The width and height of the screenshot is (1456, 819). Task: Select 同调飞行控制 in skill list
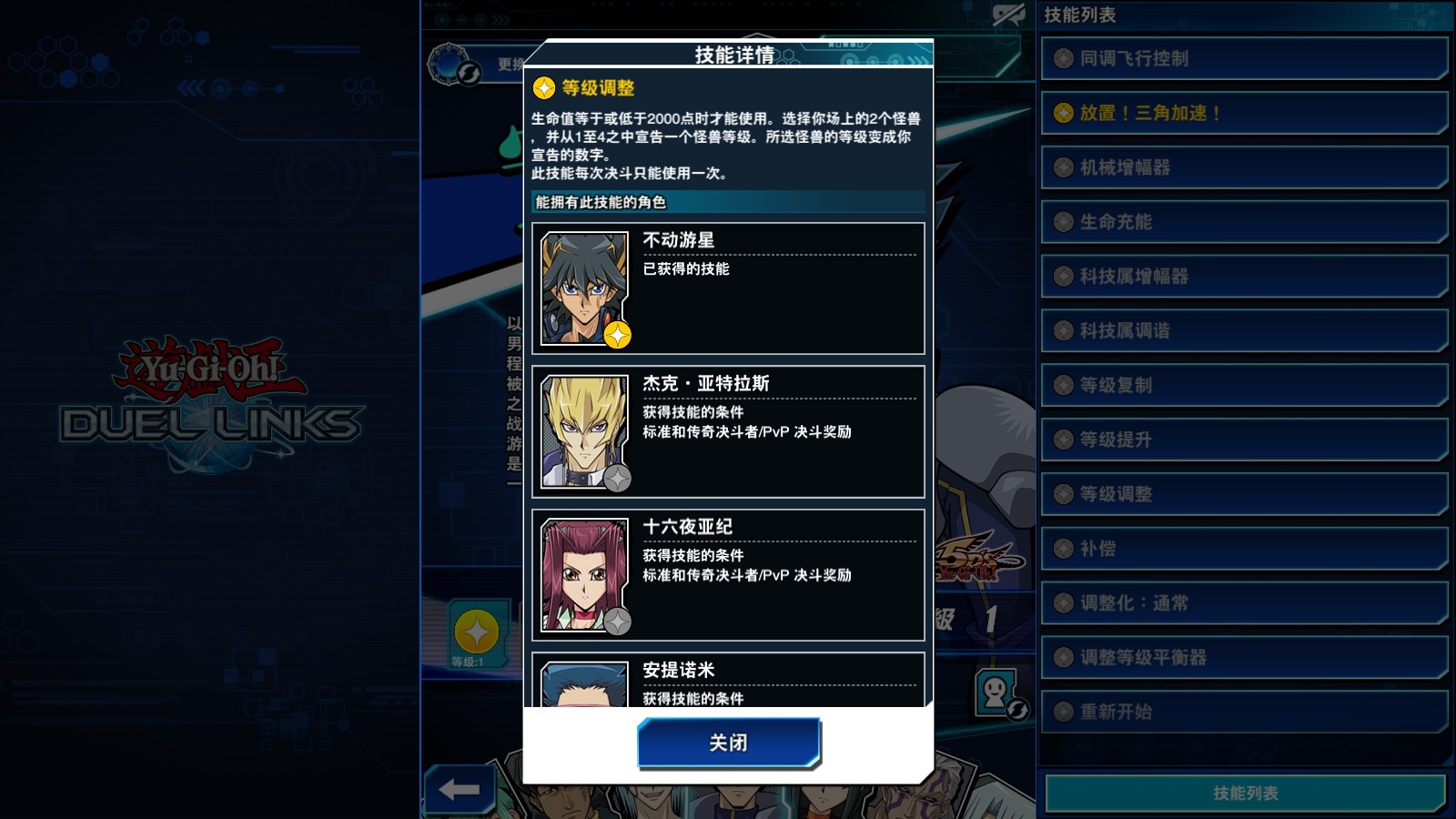click(x=1244, y=58)
